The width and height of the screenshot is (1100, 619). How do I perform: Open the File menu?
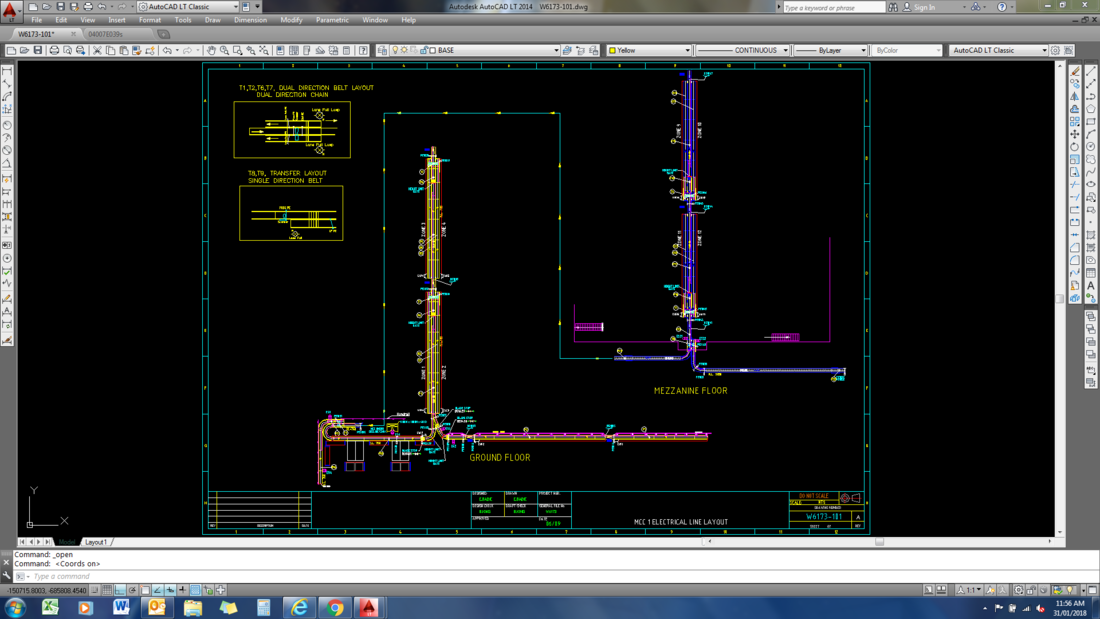36,20
